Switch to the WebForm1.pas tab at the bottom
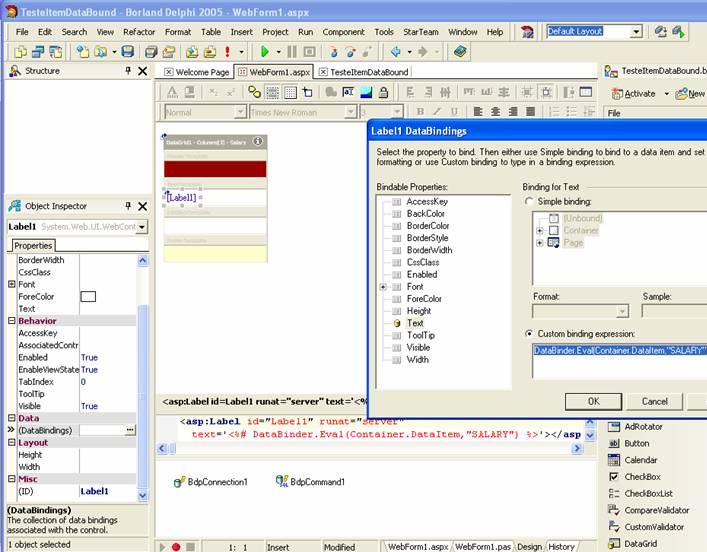The image size is (707, 552). coord(482,547)
